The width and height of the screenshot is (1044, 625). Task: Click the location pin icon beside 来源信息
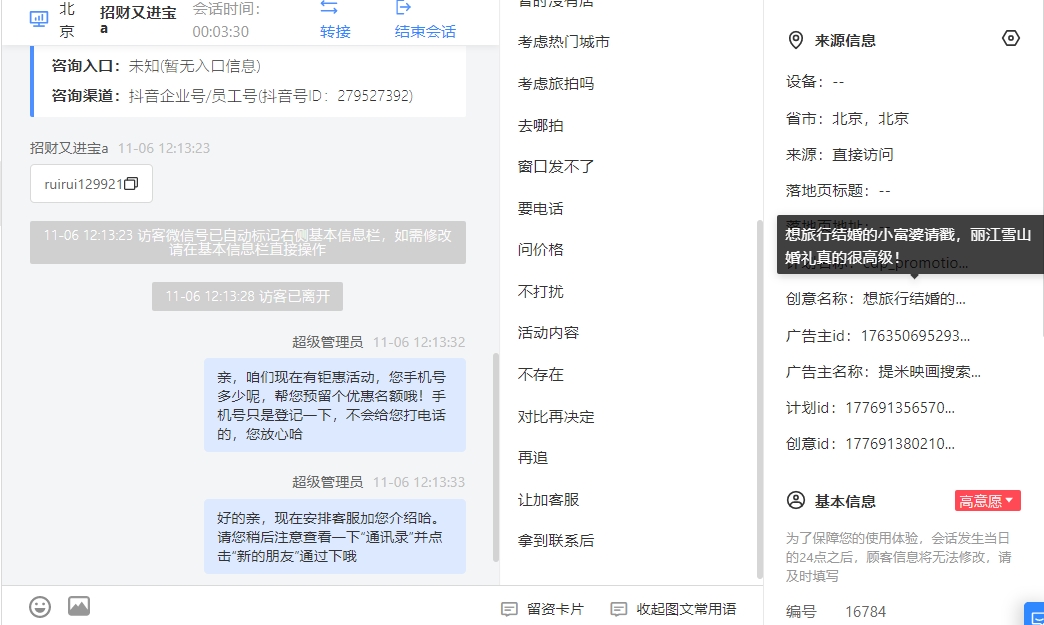pos(796,41)
